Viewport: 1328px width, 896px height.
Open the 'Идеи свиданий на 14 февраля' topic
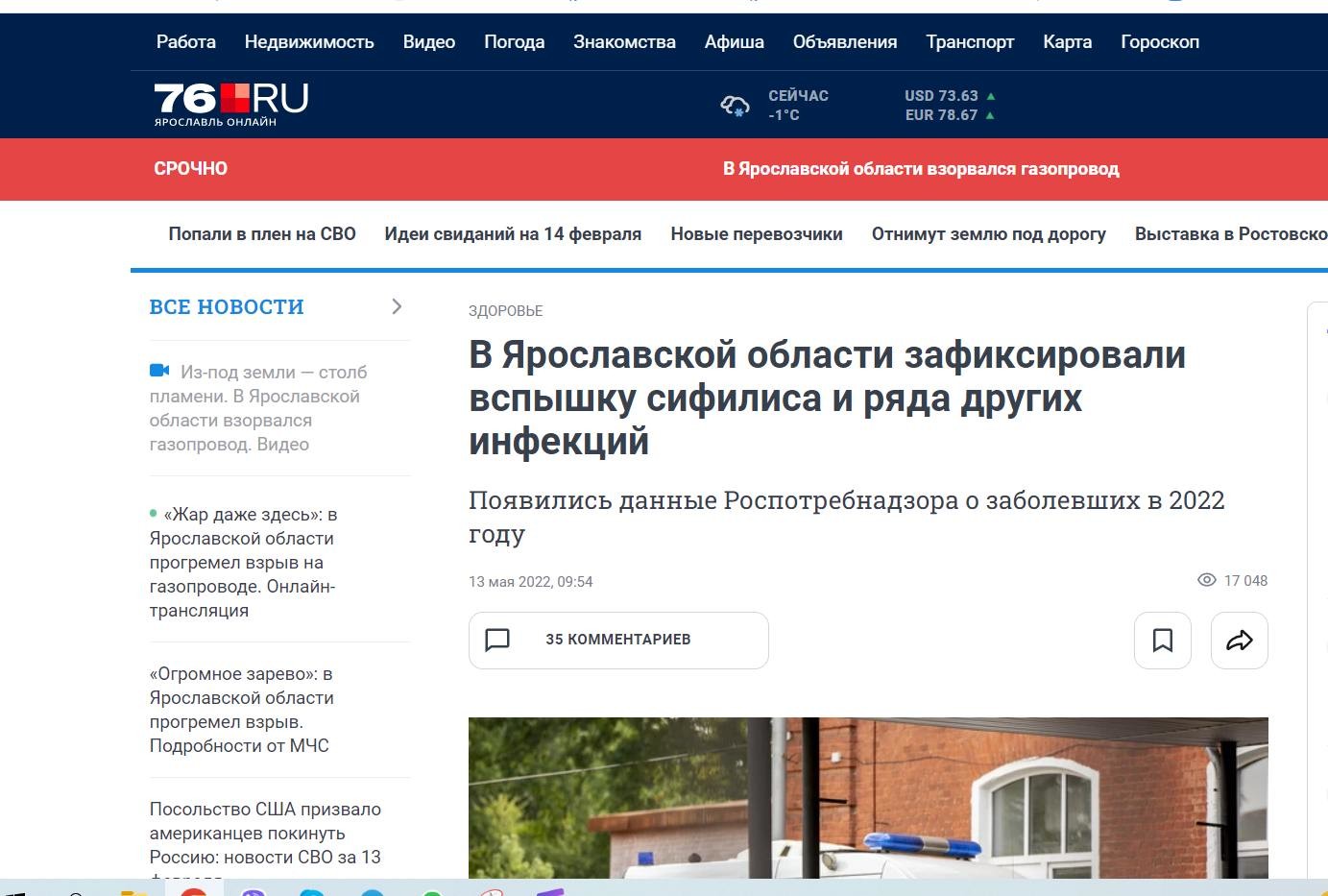(x=513, y=234)
